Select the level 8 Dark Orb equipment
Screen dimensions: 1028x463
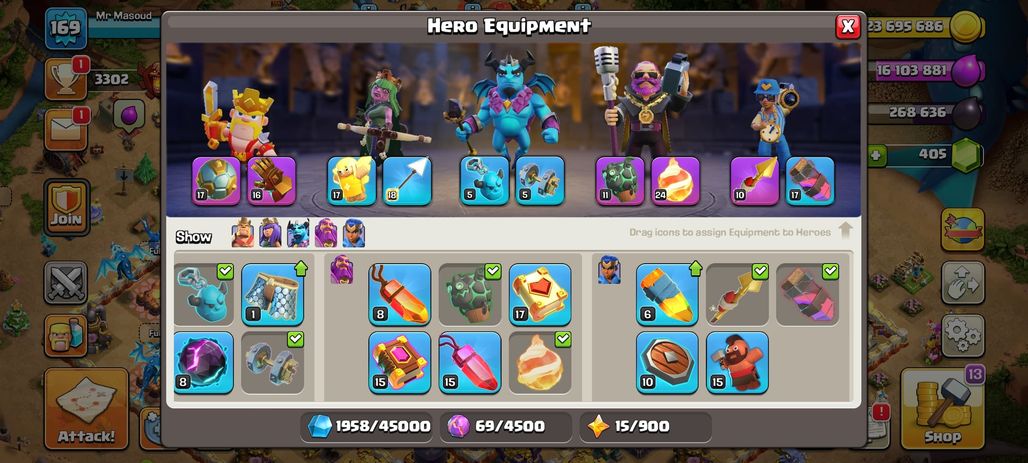(203, 362)
